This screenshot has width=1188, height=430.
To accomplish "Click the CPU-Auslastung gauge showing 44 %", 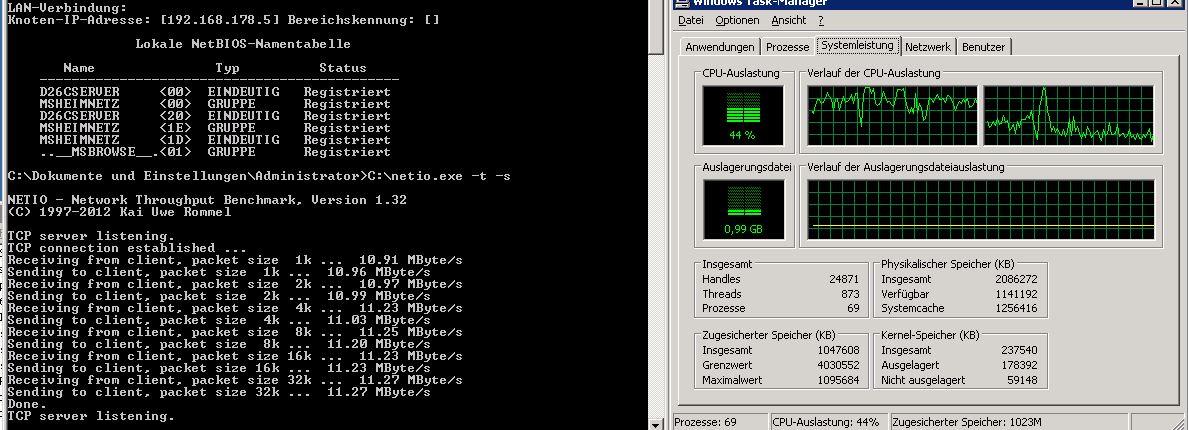I will click(742, 113).
